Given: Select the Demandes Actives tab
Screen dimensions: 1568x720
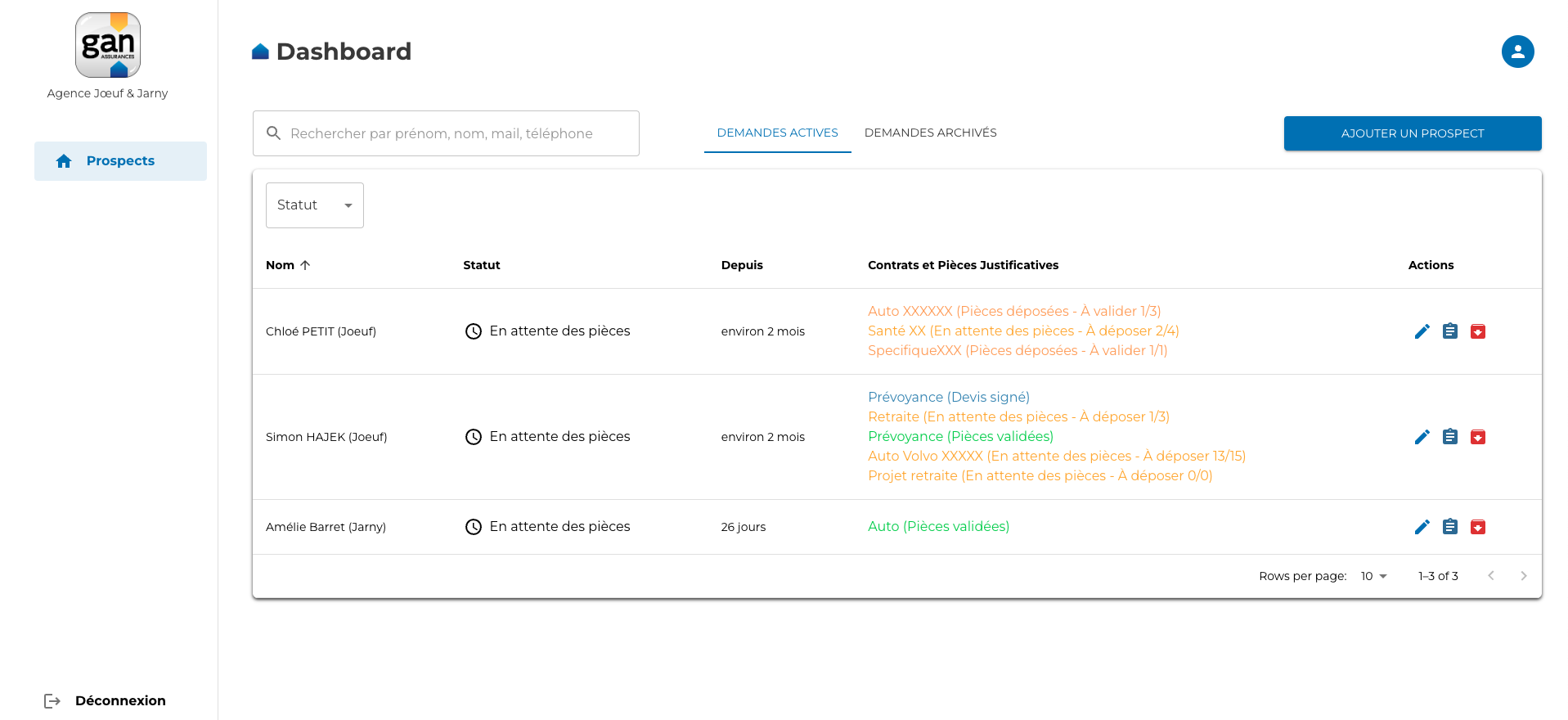Looking at the screenshot, I should point(777,133).
